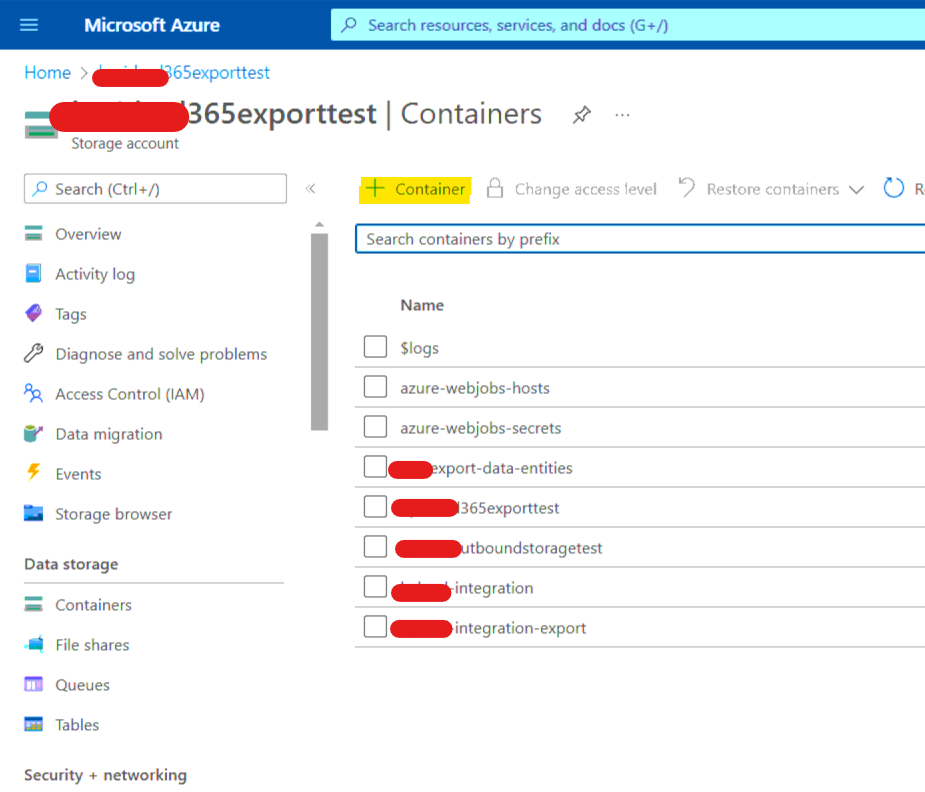Click the Tables icon

[x=34, y=724]
